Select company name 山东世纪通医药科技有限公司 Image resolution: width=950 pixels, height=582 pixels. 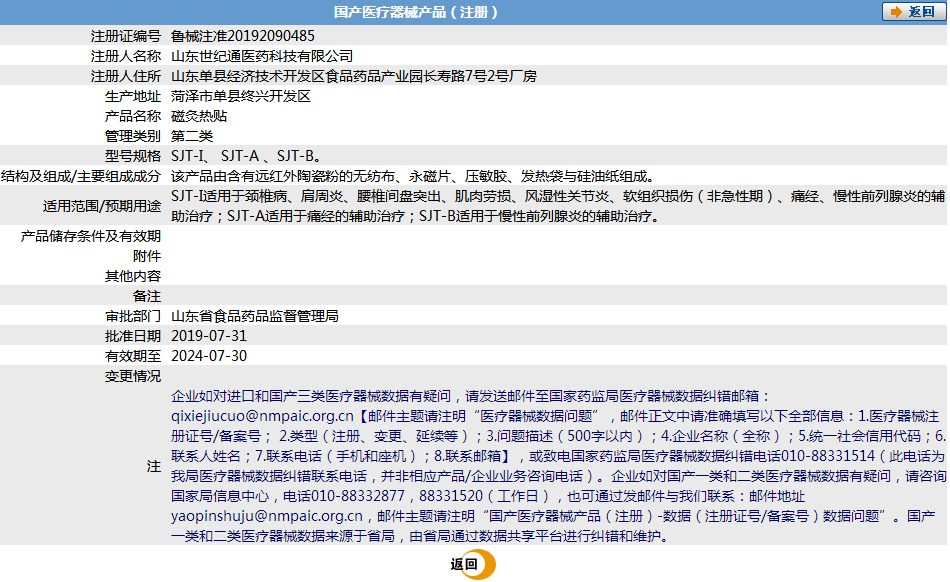point(262,56)
